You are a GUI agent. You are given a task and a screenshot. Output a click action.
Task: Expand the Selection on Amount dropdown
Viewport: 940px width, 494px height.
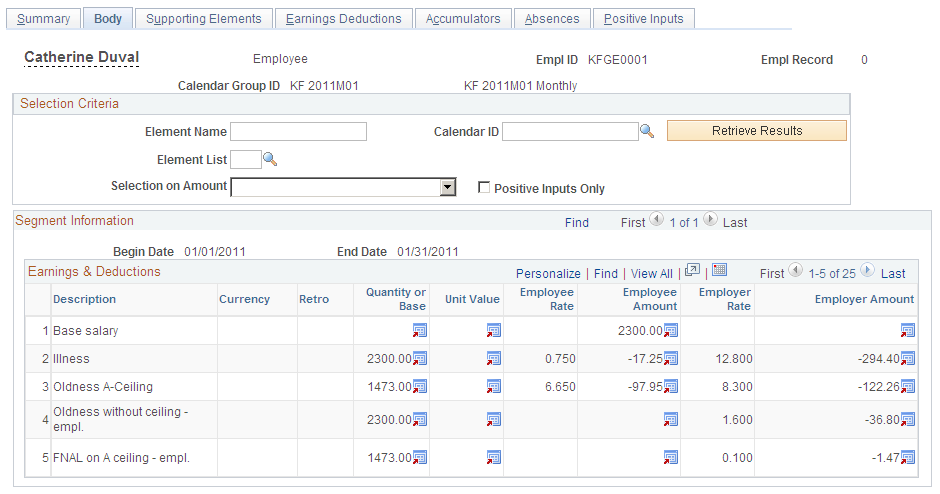tap(447, 188)
